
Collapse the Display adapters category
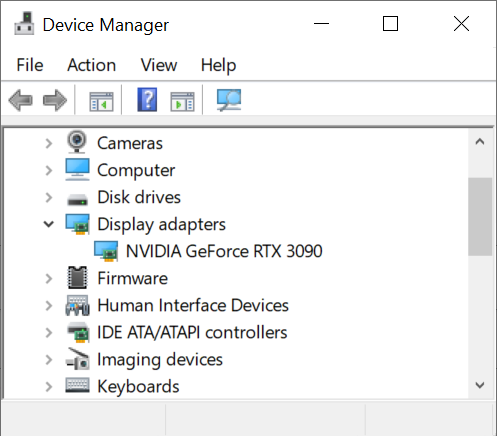49,224
